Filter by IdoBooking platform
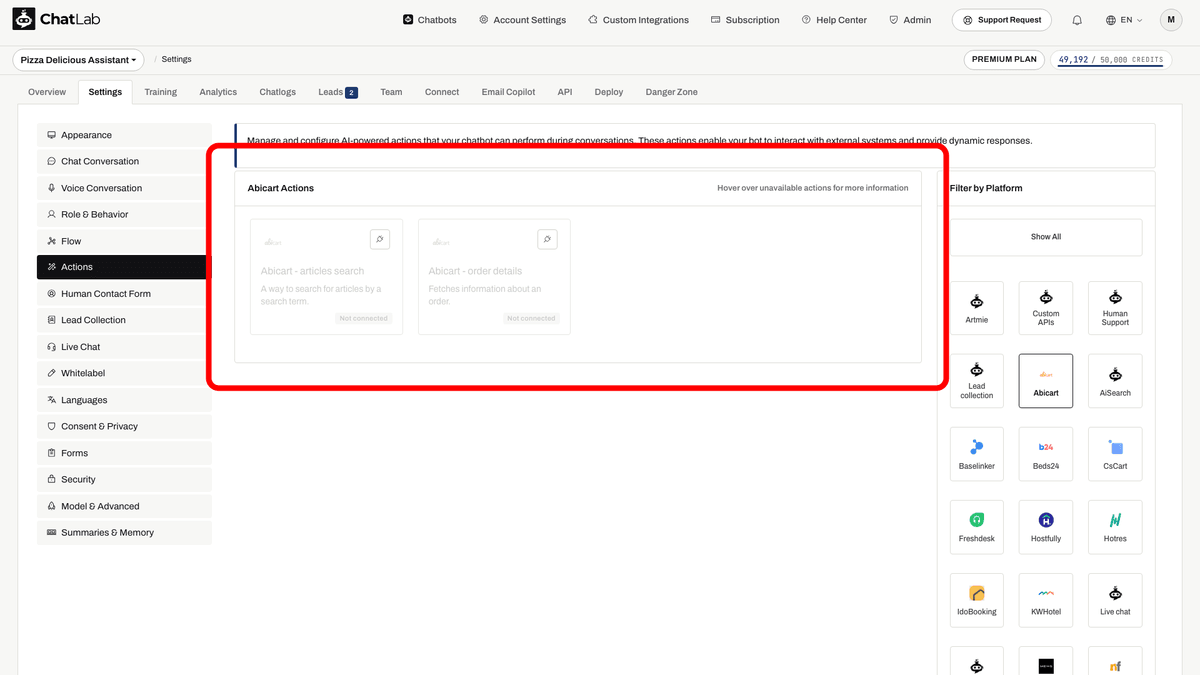 pos(977,600)
